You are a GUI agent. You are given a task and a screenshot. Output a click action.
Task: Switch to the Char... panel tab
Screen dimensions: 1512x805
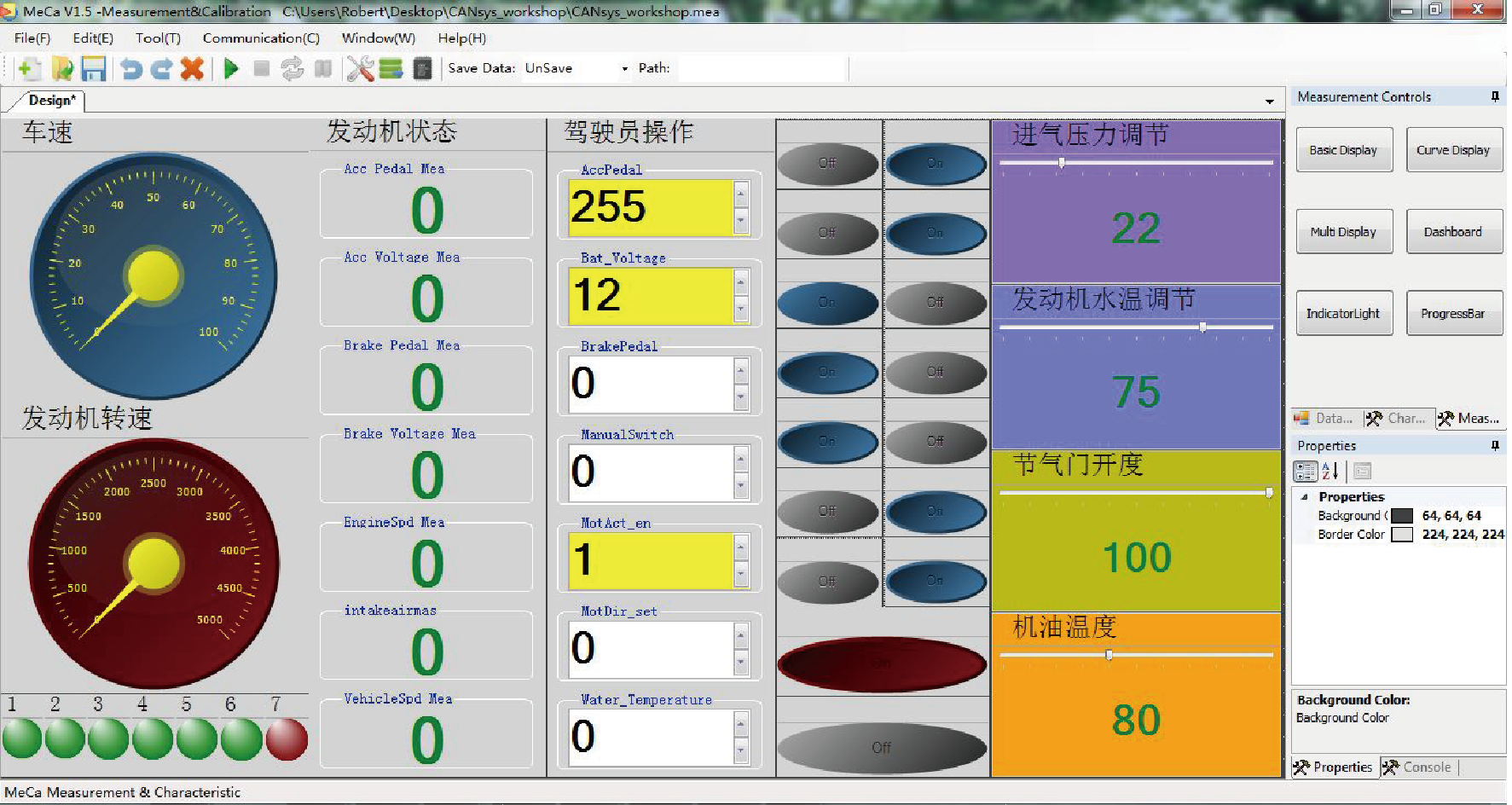coord(1396,419)
